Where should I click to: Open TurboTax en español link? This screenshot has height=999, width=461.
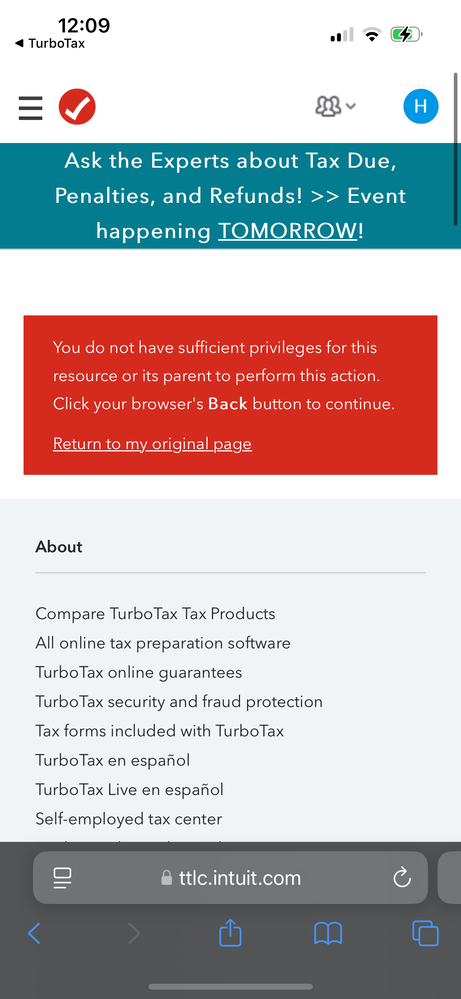(x=113, y=761)
